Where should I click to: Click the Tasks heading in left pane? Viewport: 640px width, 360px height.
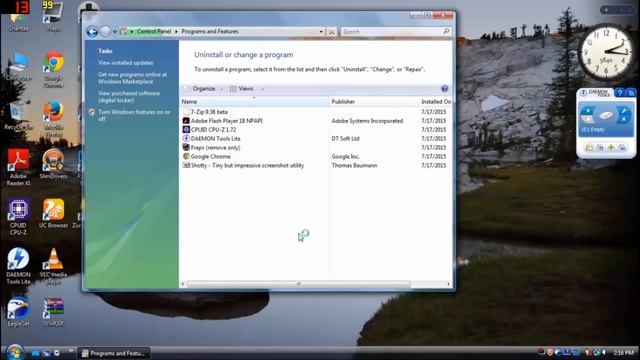point(105,51)
